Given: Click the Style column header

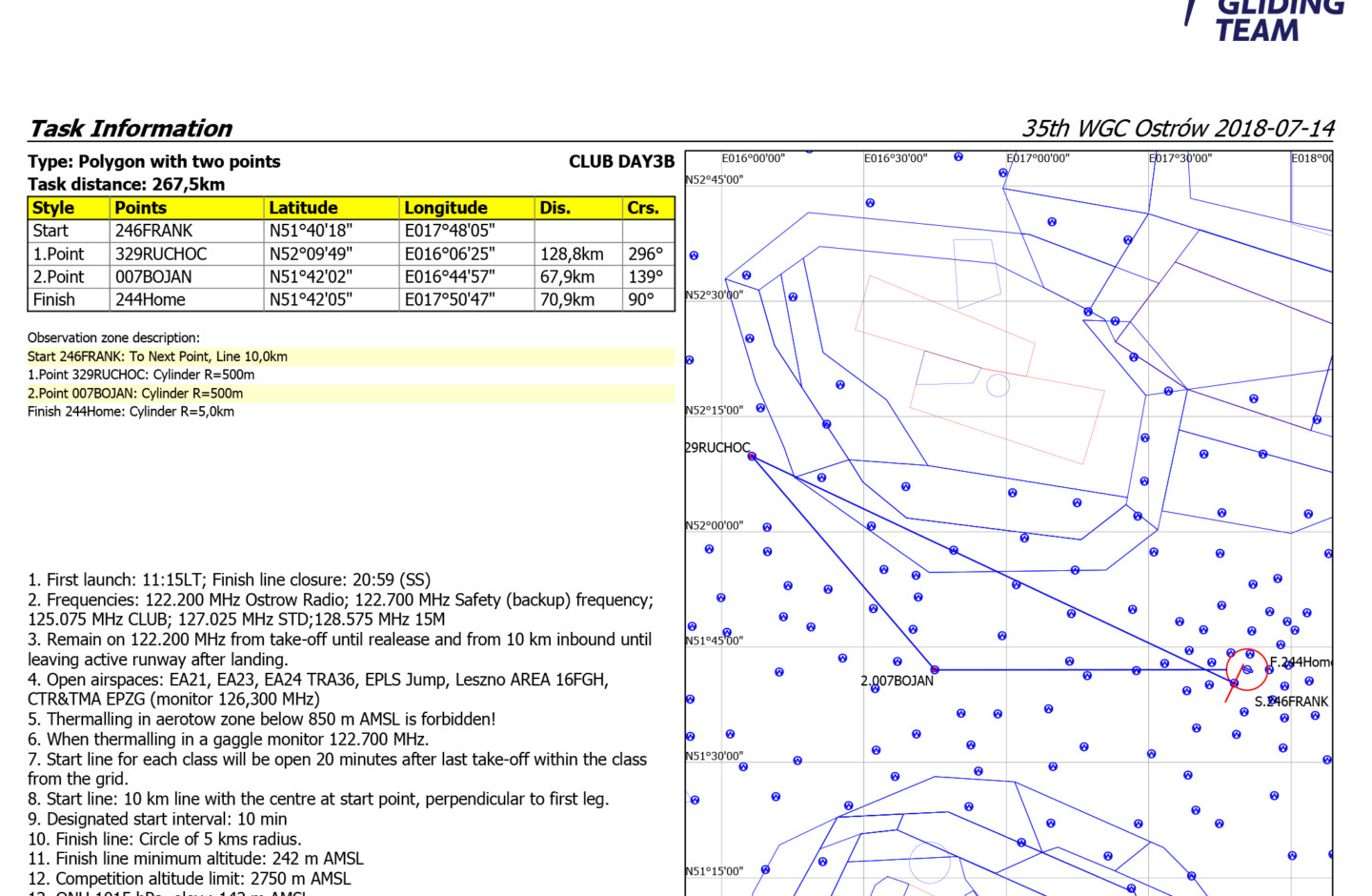Looking at the screenshot, I should click(53, 208).
